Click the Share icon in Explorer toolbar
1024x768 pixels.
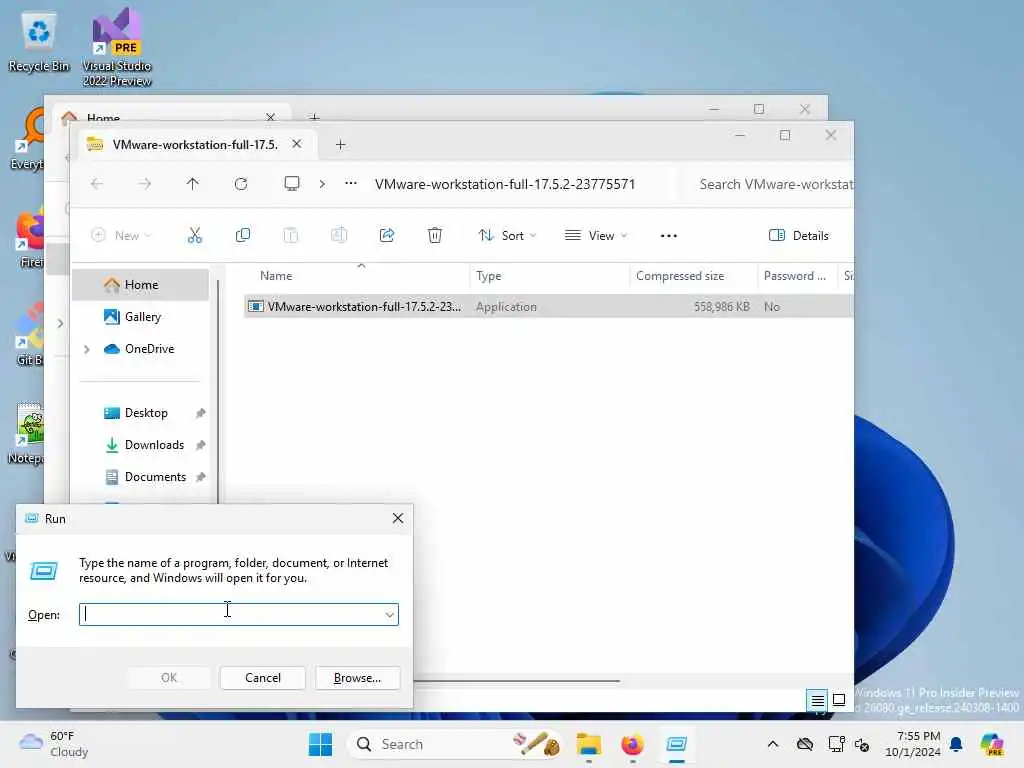(387, 236)
